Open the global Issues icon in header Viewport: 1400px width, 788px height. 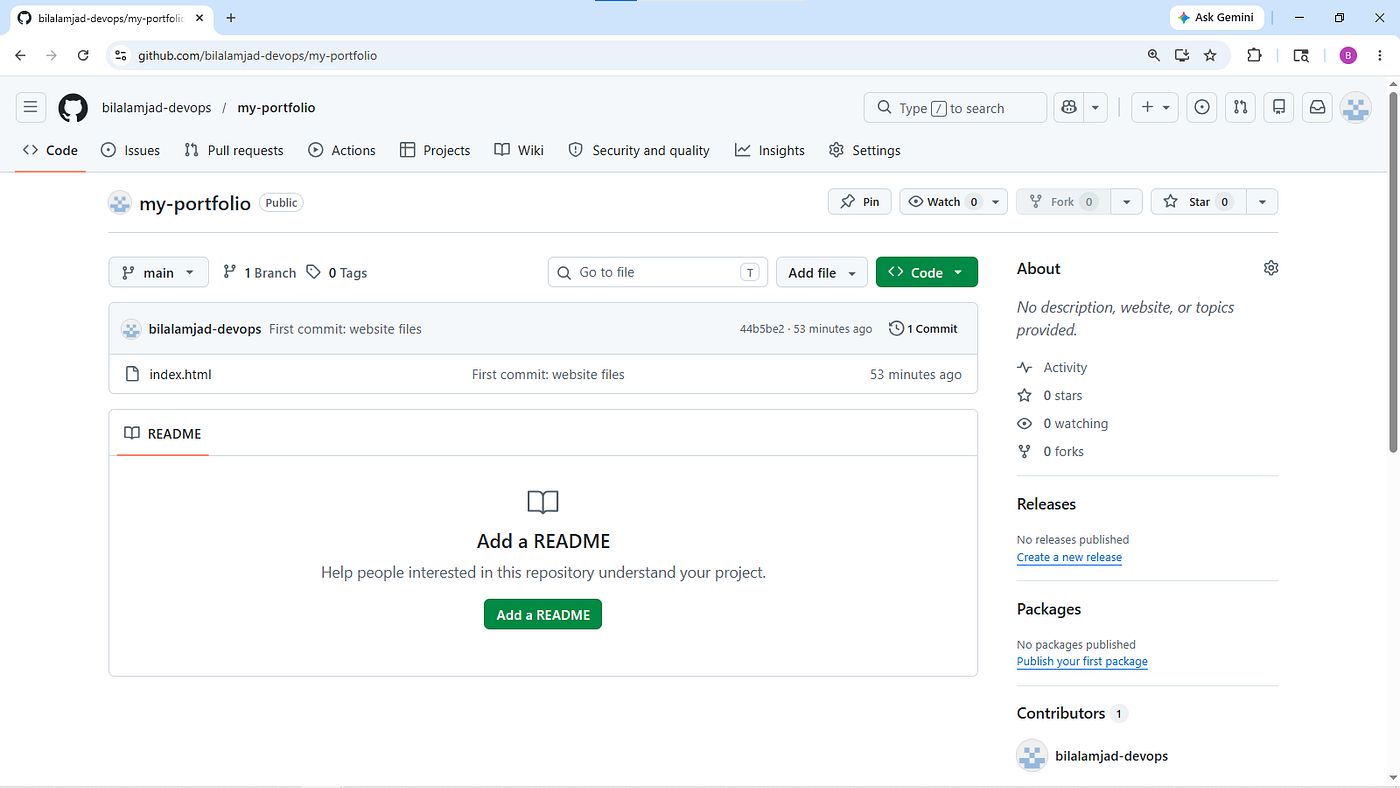pyautogui.click(x=1203, y=107)
